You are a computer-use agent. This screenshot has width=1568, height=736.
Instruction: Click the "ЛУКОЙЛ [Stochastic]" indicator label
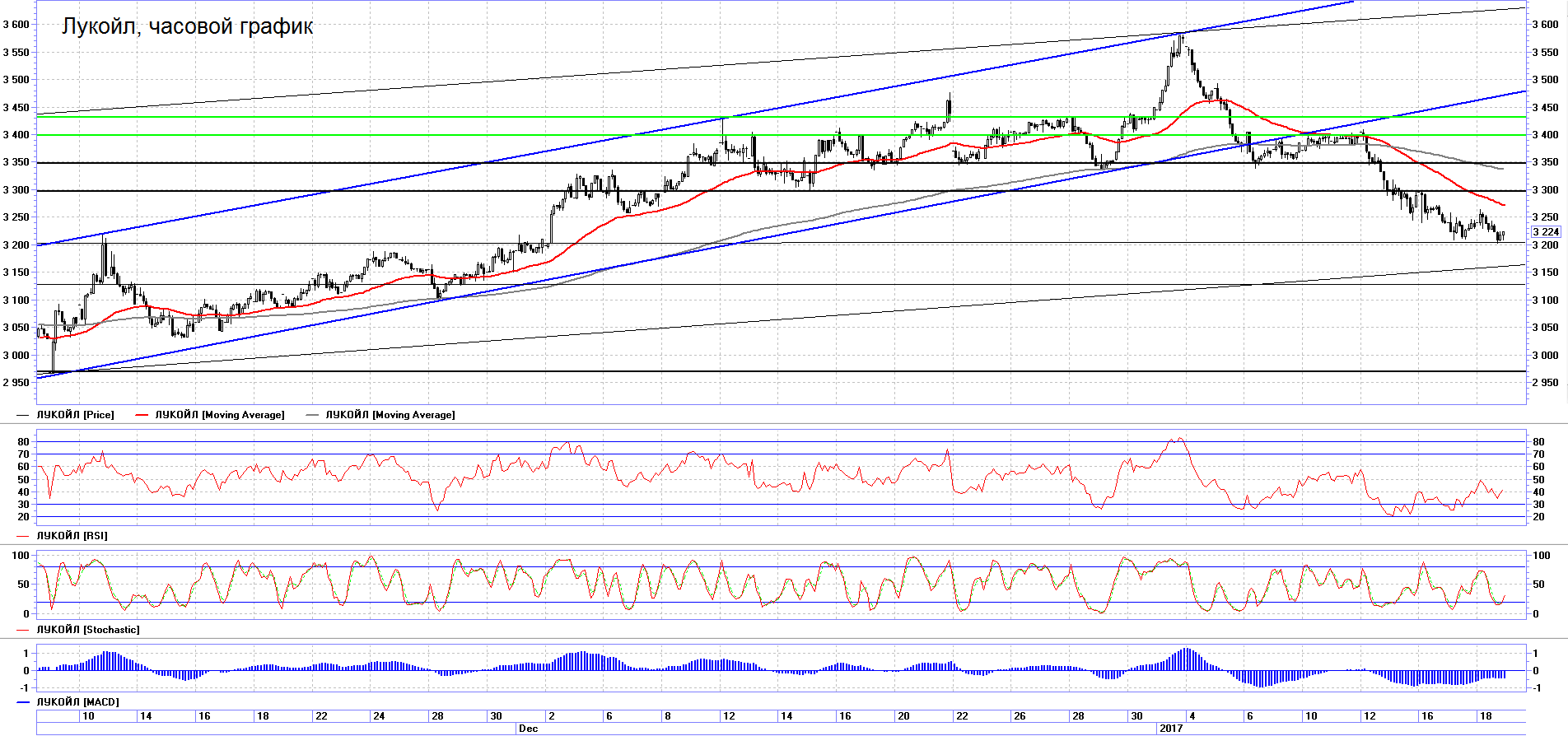click(x=88, y=630)
